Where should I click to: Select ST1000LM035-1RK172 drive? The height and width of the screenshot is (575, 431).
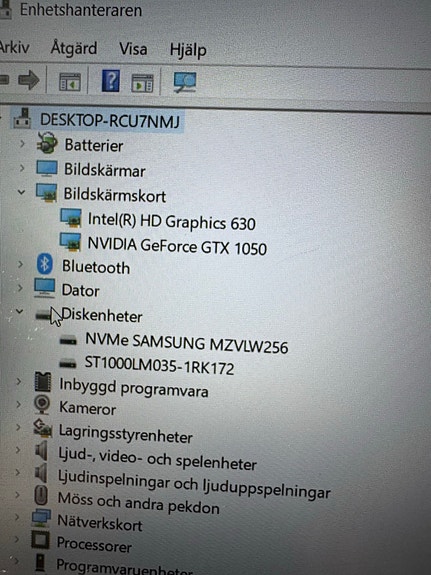coord(159,365)
